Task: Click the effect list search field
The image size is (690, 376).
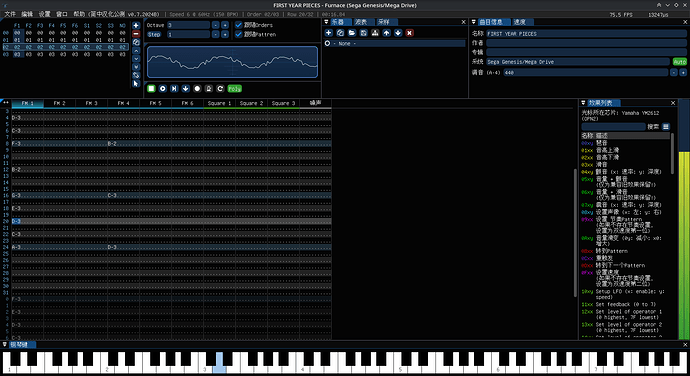Action: tap(613, 127)
